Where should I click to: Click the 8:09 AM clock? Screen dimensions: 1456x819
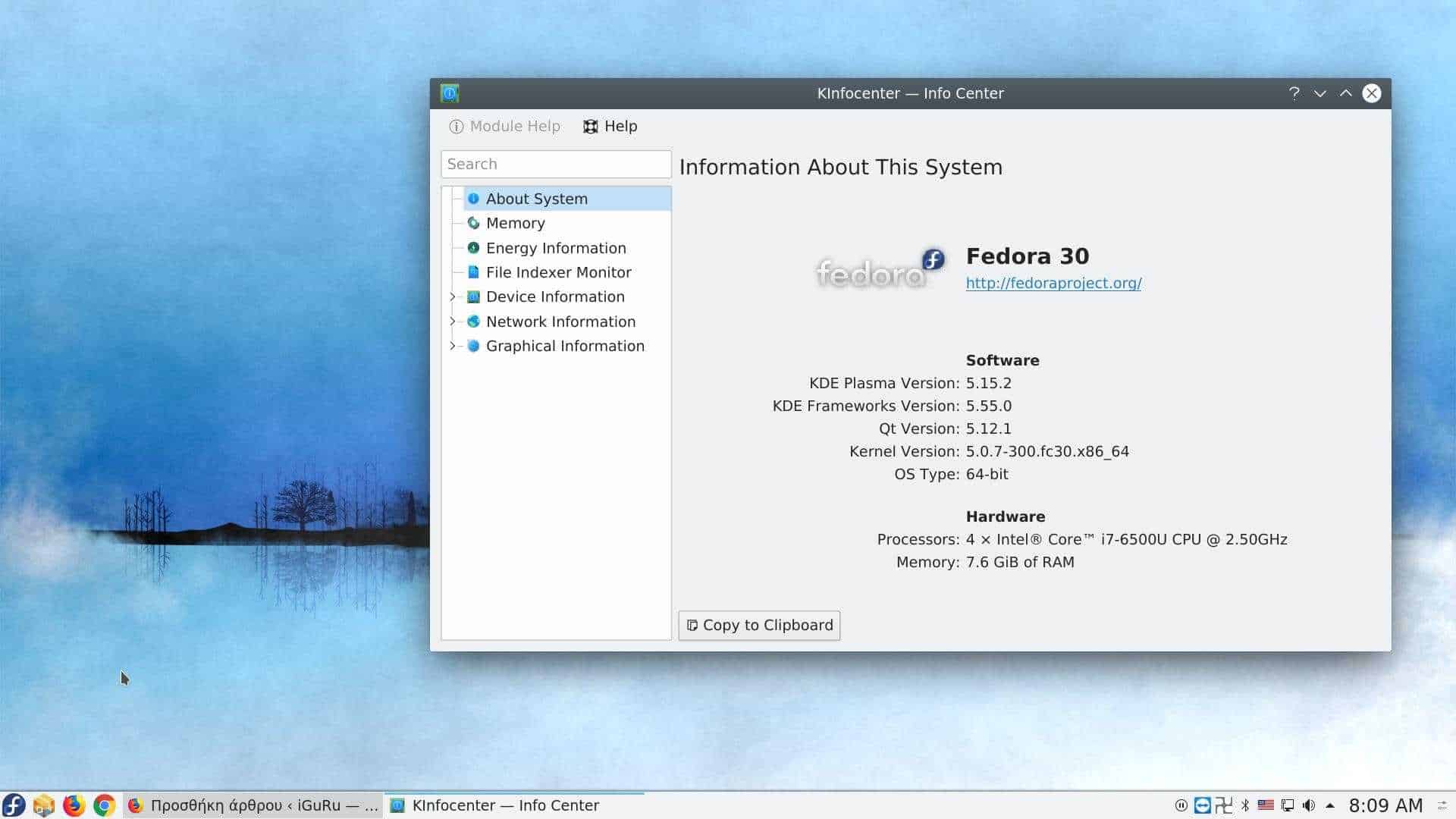[1385, 805]
